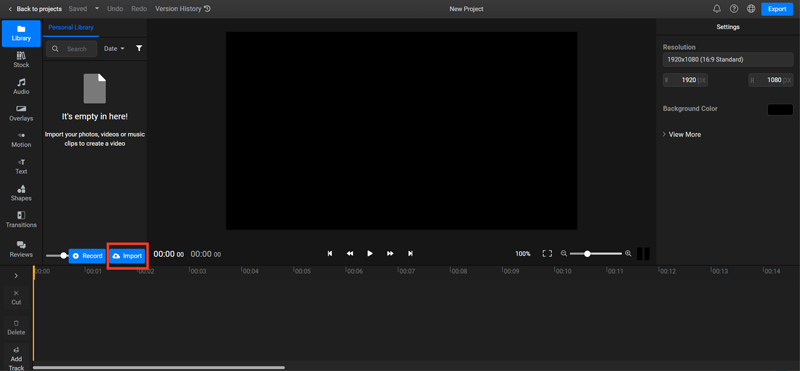Click Add Track in the timeline
This screenshot has width=800, height=371.
click(16, 358)
